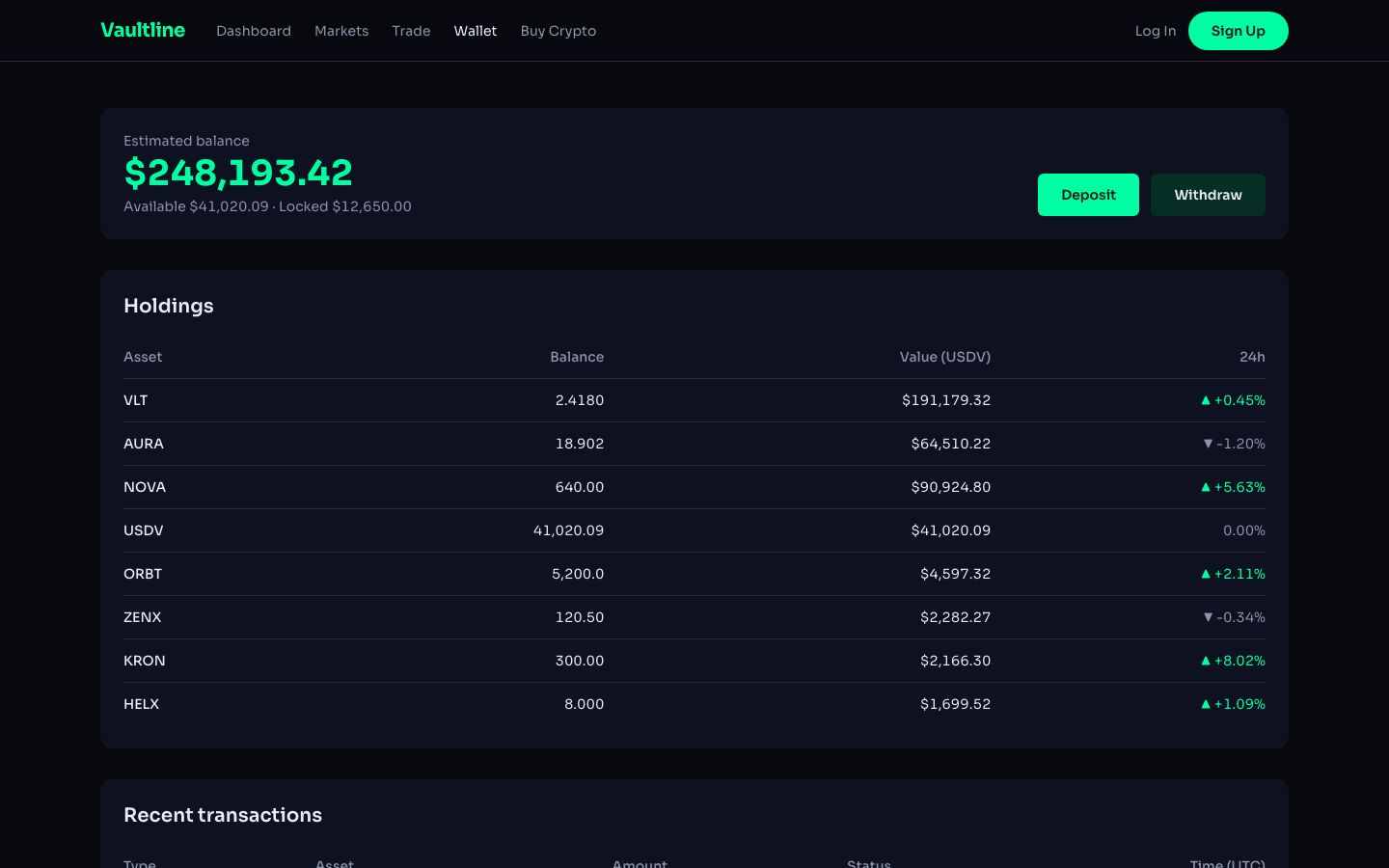Screen dimensions: 1389x868
Task: Click the 24h column header
Action: (1252, 357)
